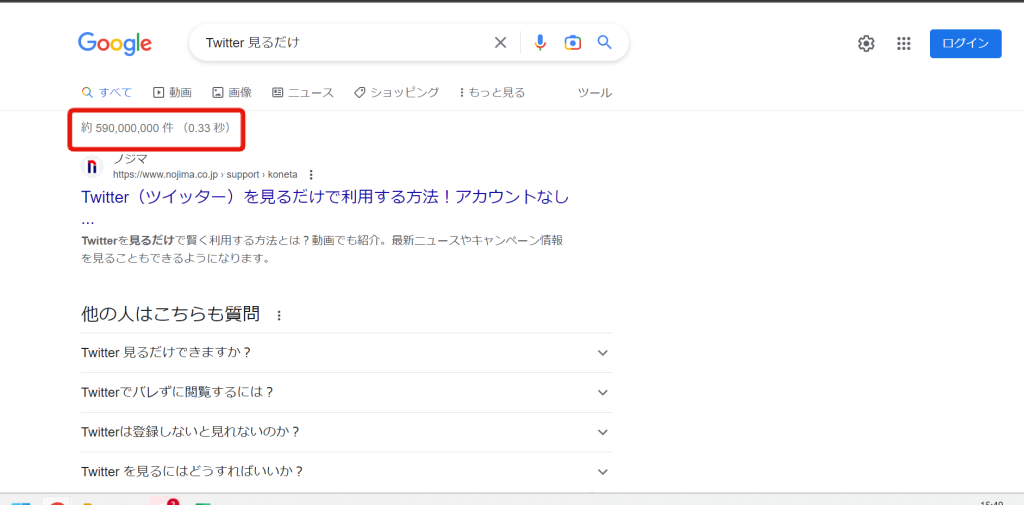Expand question Twitterでバレずに閲覧するには？
This screenshot has height=505, width=1024.
pyautogui.click(x=347, y=393)
